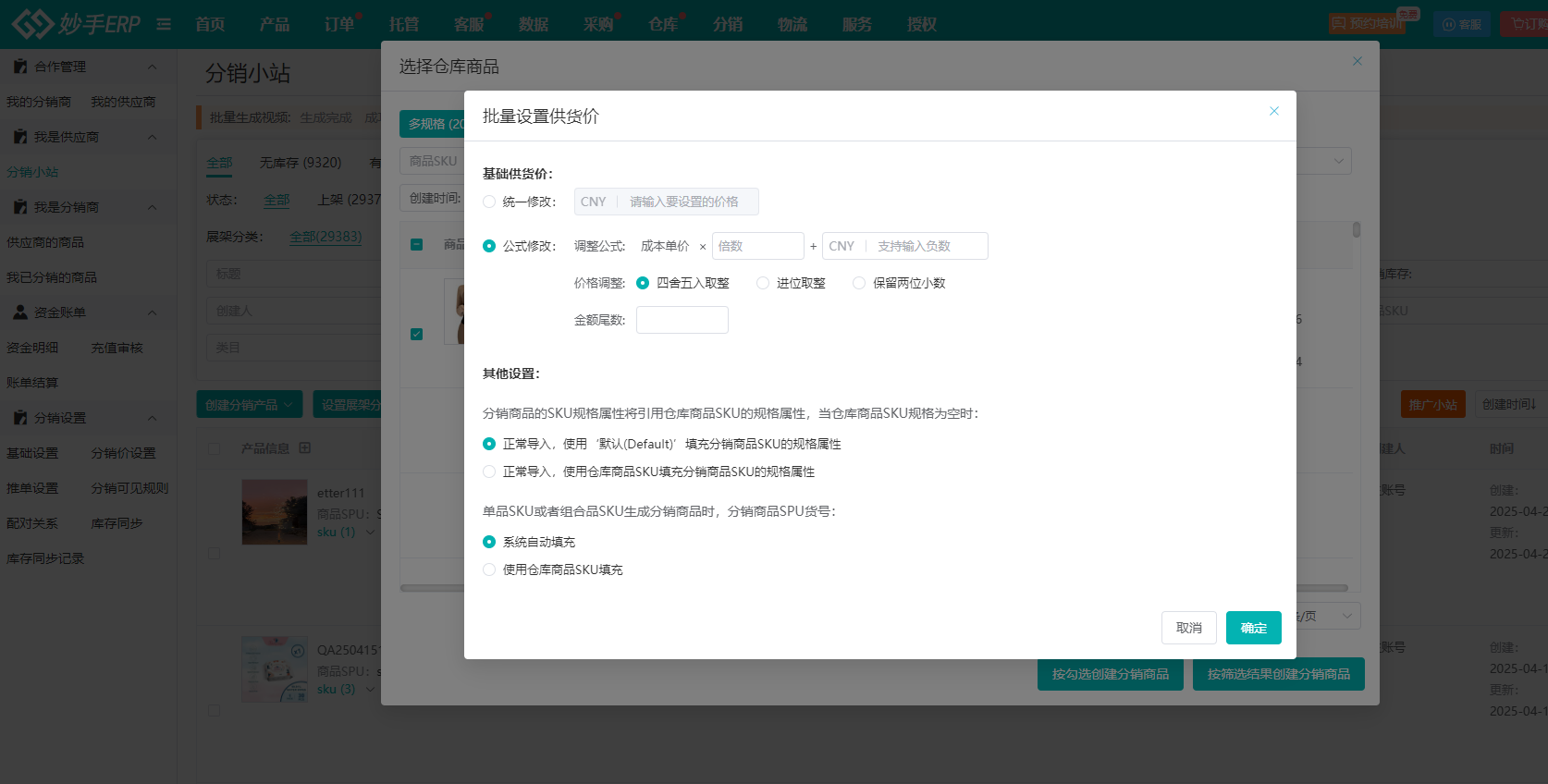Select 系统自动填充 radio option
1548x784 pixels.
click(x=489, y=542)
